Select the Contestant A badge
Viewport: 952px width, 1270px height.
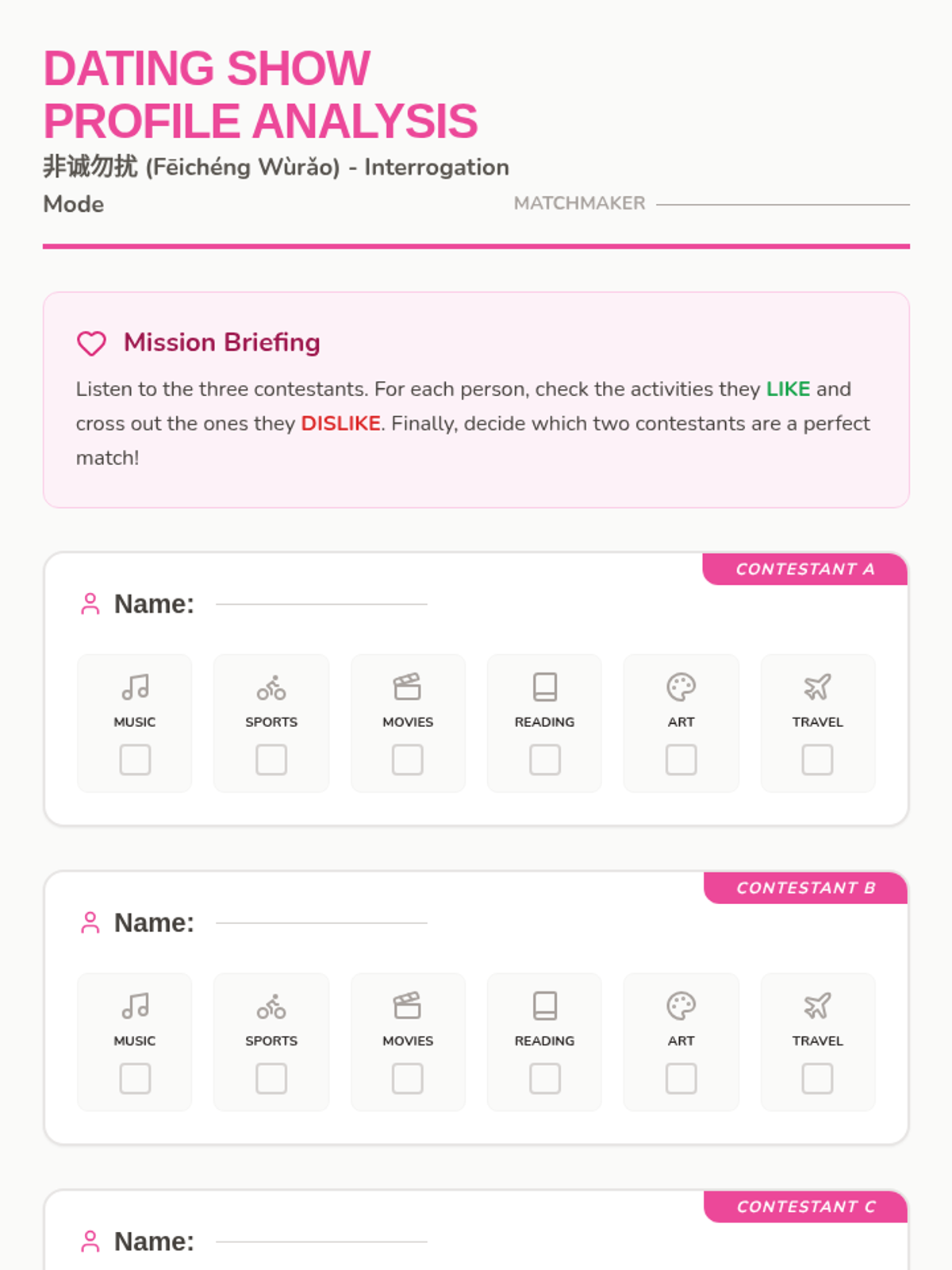coord(805,569)
